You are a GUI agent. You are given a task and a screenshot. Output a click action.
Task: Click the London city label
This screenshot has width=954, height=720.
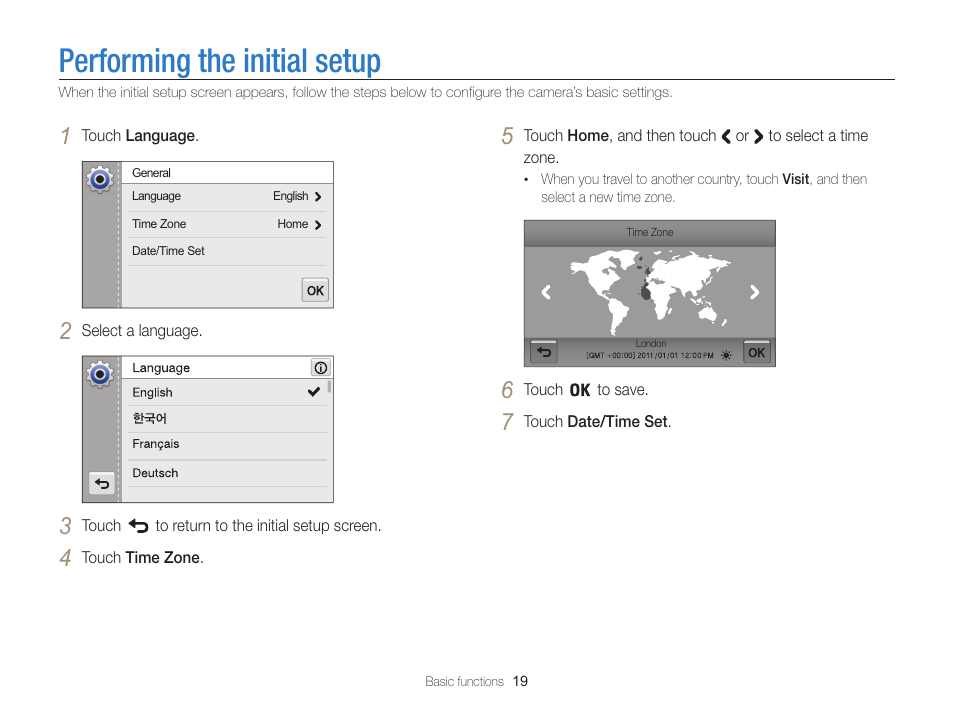click(x=651, y=344)
